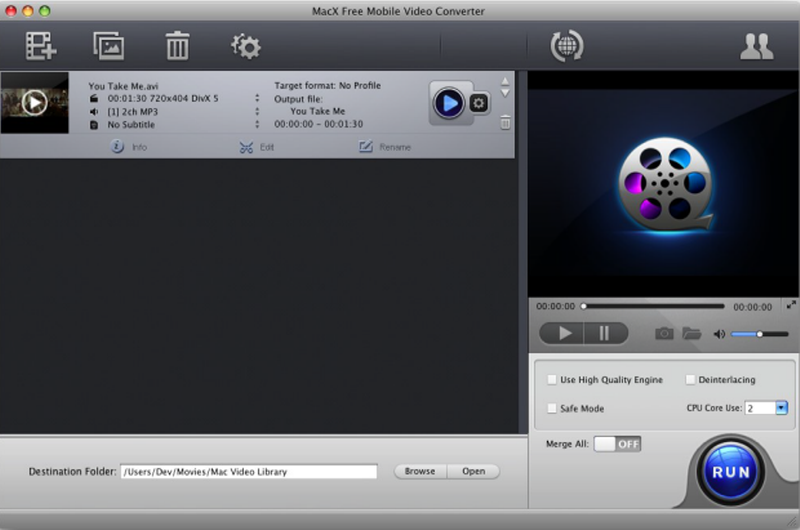Click the video info 00:01:30 720x404 DivX 5

(x=163, y=98)
